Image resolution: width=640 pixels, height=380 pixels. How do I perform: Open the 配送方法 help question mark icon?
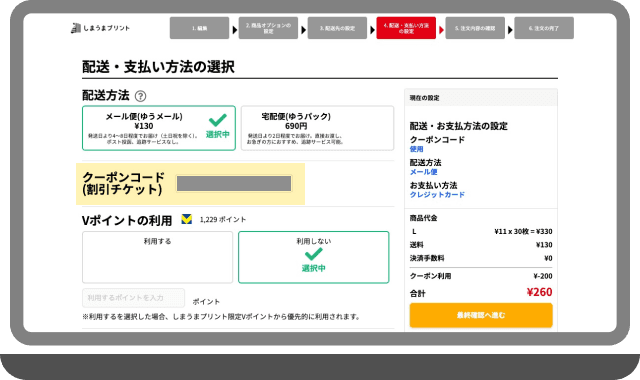[x=140, y=96]
